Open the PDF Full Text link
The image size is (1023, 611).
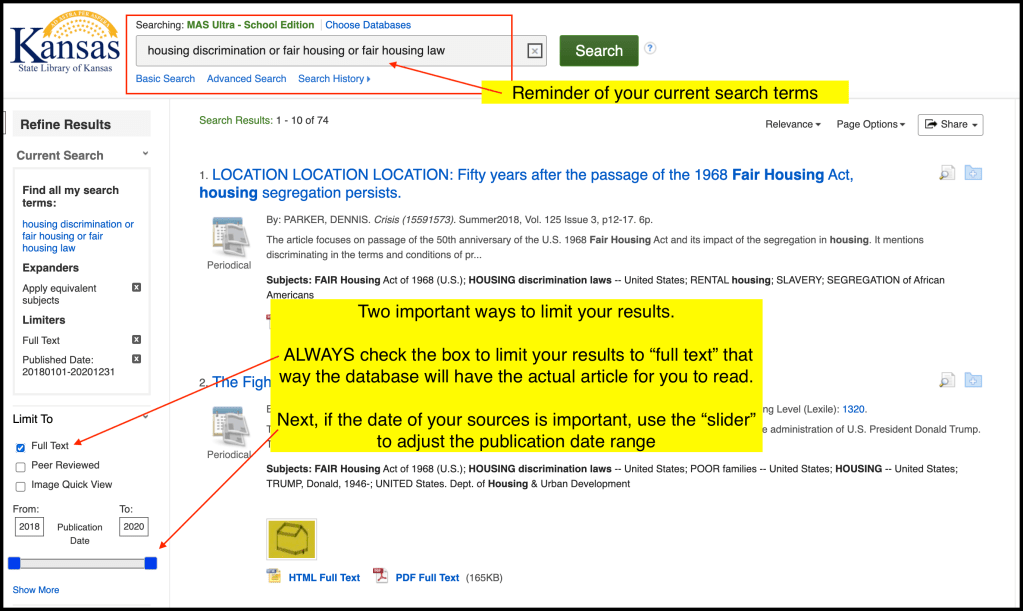[x=427, y=578]
